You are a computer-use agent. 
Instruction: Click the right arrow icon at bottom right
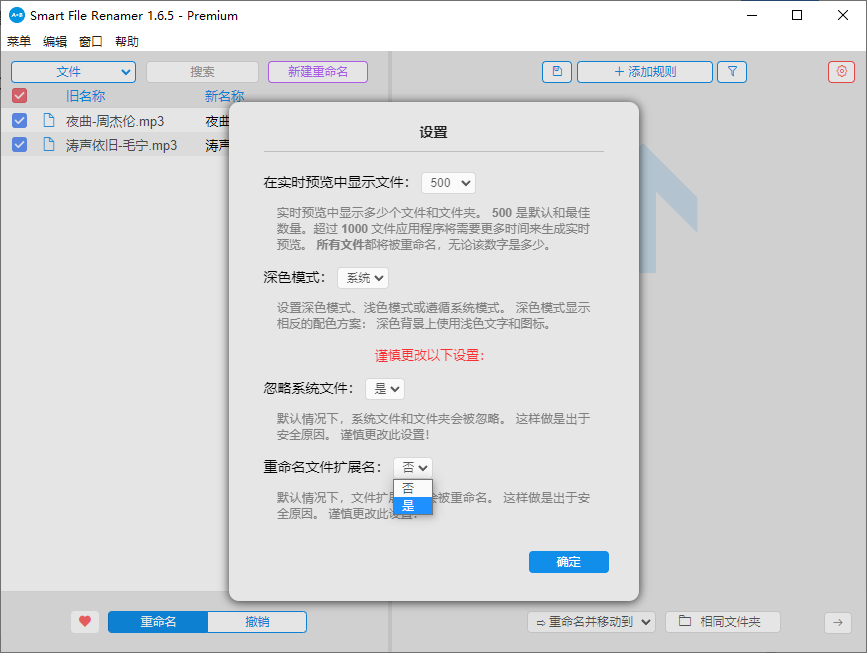(x=836, y=621)
